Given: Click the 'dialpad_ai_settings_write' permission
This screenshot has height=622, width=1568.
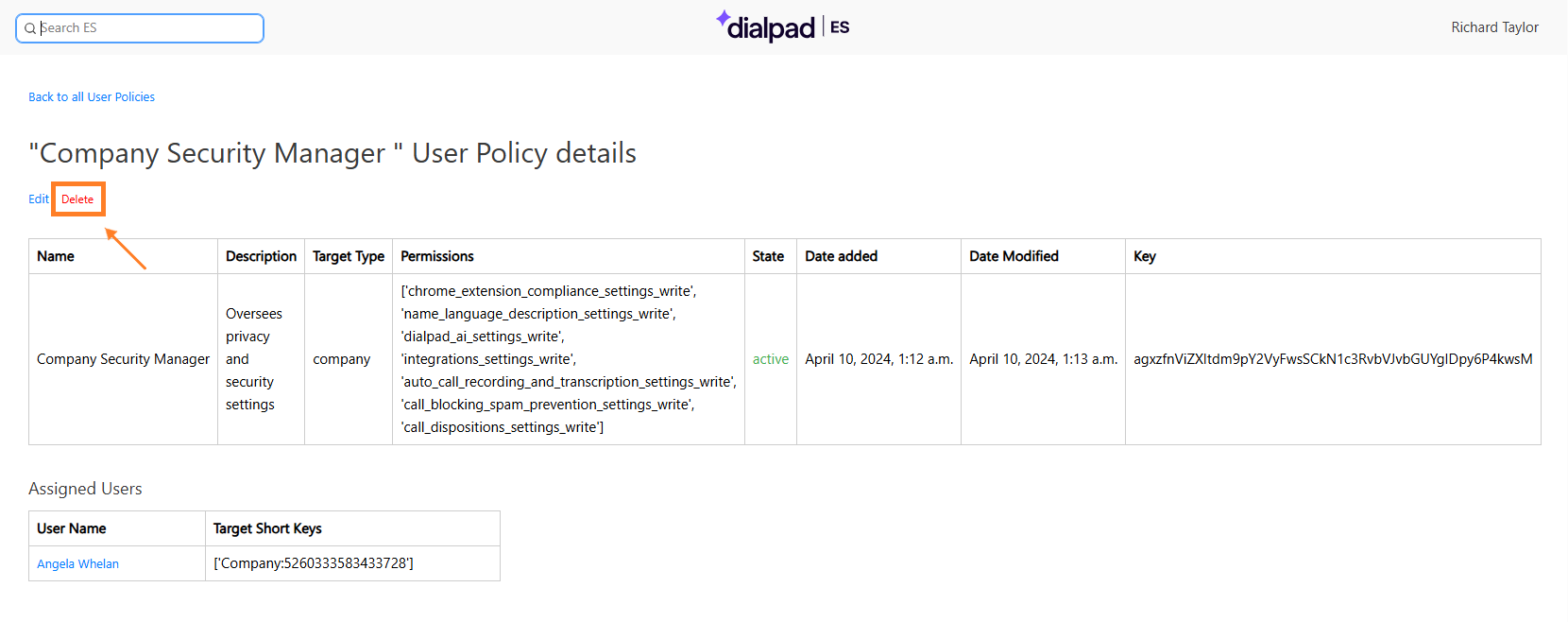Looking at the screenshot, I should 483,337.
